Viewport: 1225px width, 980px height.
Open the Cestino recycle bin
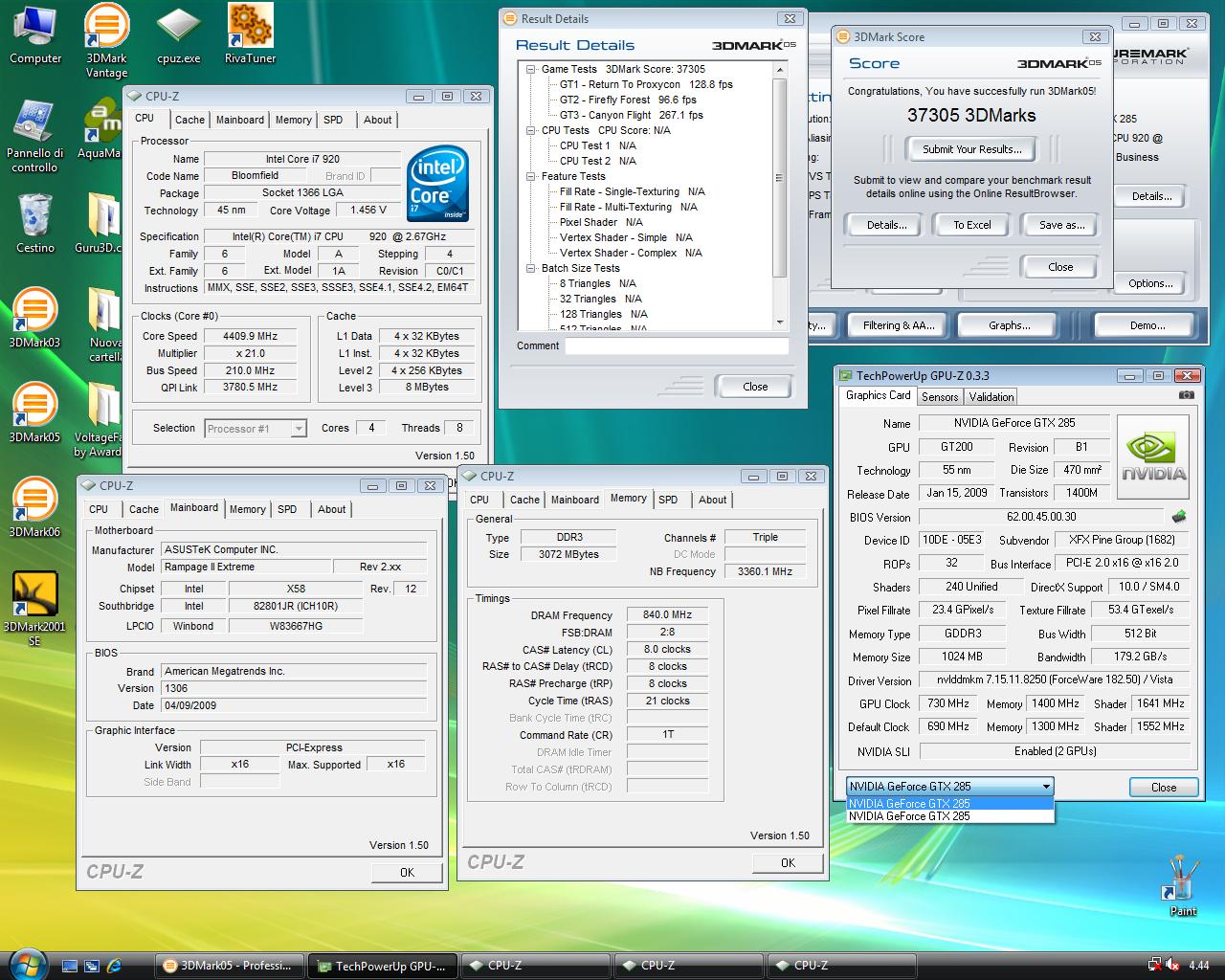pos(35,218)
